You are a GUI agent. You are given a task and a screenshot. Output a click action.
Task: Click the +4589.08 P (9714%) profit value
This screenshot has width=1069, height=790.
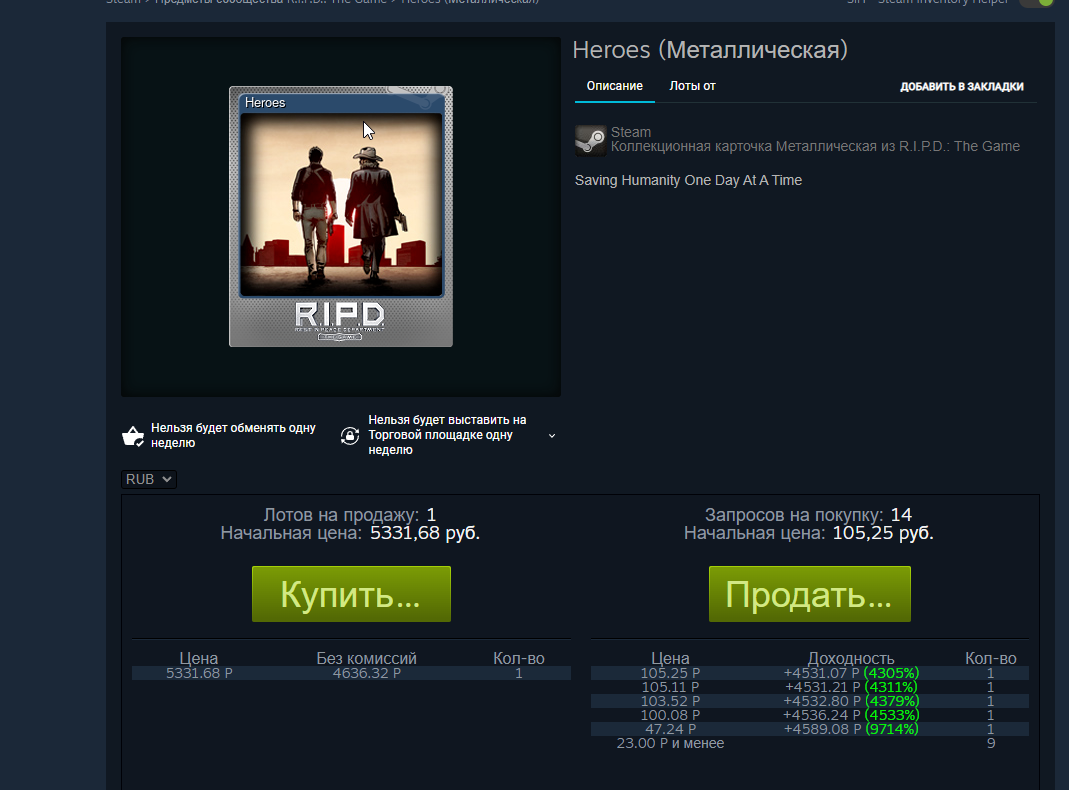click(851, 729)
